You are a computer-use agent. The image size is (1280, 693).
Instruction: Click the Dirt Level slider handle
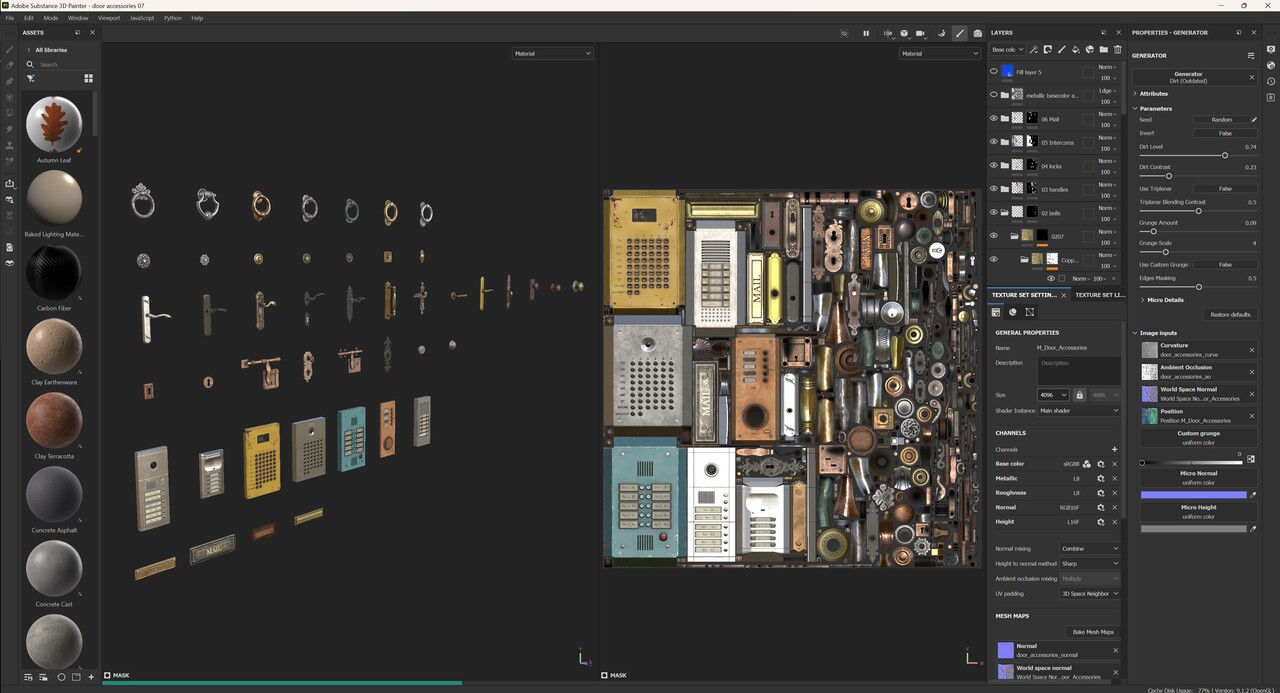coord(1225,155)
